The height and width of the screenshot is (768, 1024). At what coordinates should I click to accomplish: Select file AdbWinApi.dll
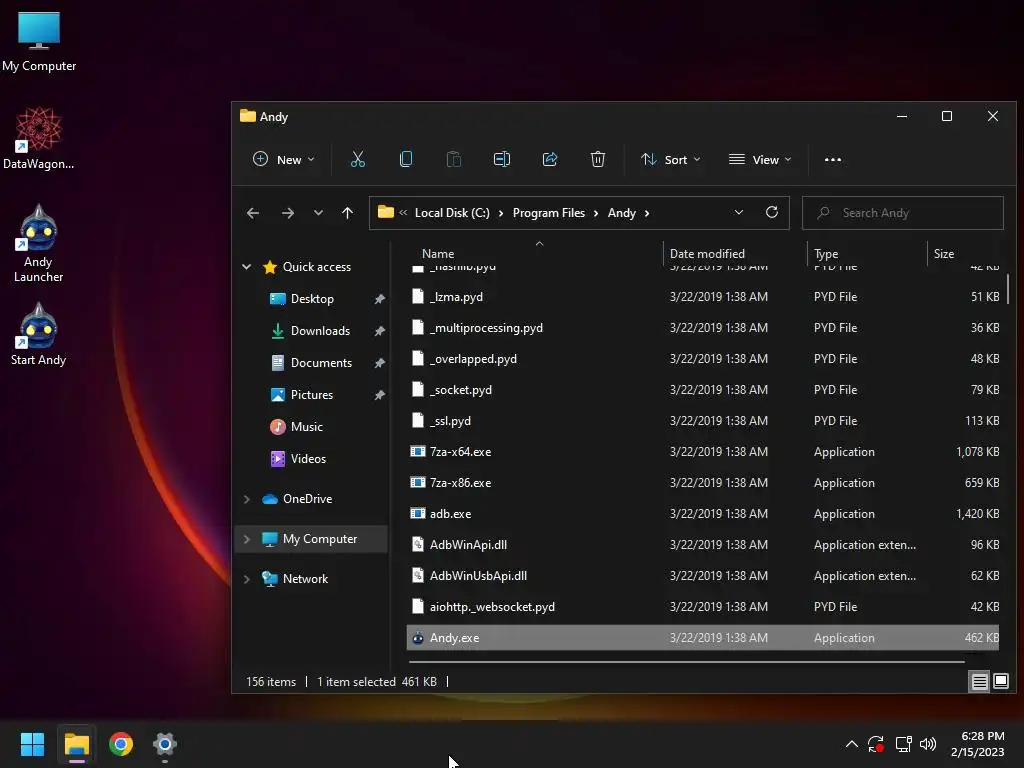click(703, 545)
